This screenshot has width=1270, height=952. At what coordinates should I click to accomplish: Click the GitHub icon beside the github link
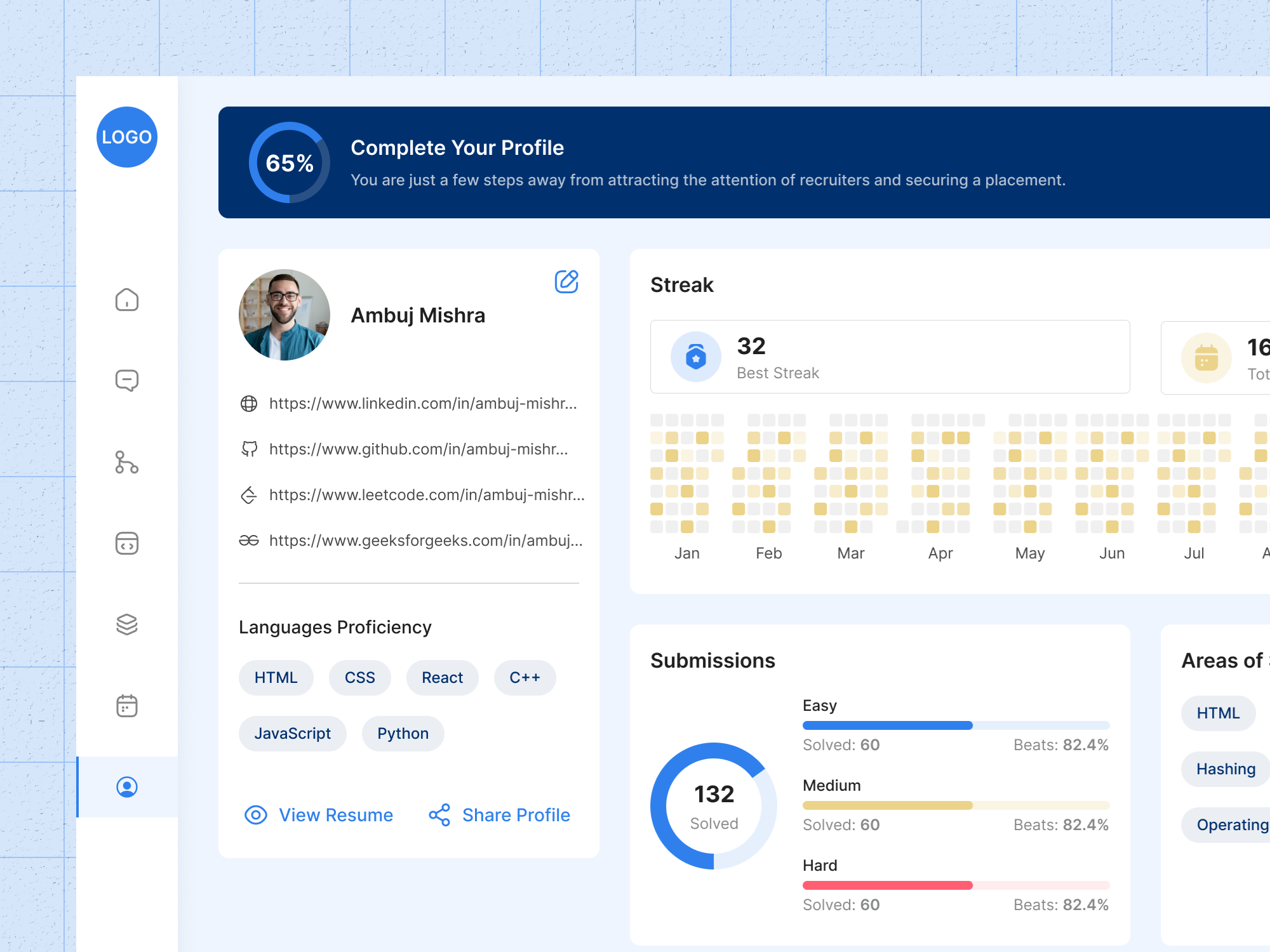coord(250,449)
